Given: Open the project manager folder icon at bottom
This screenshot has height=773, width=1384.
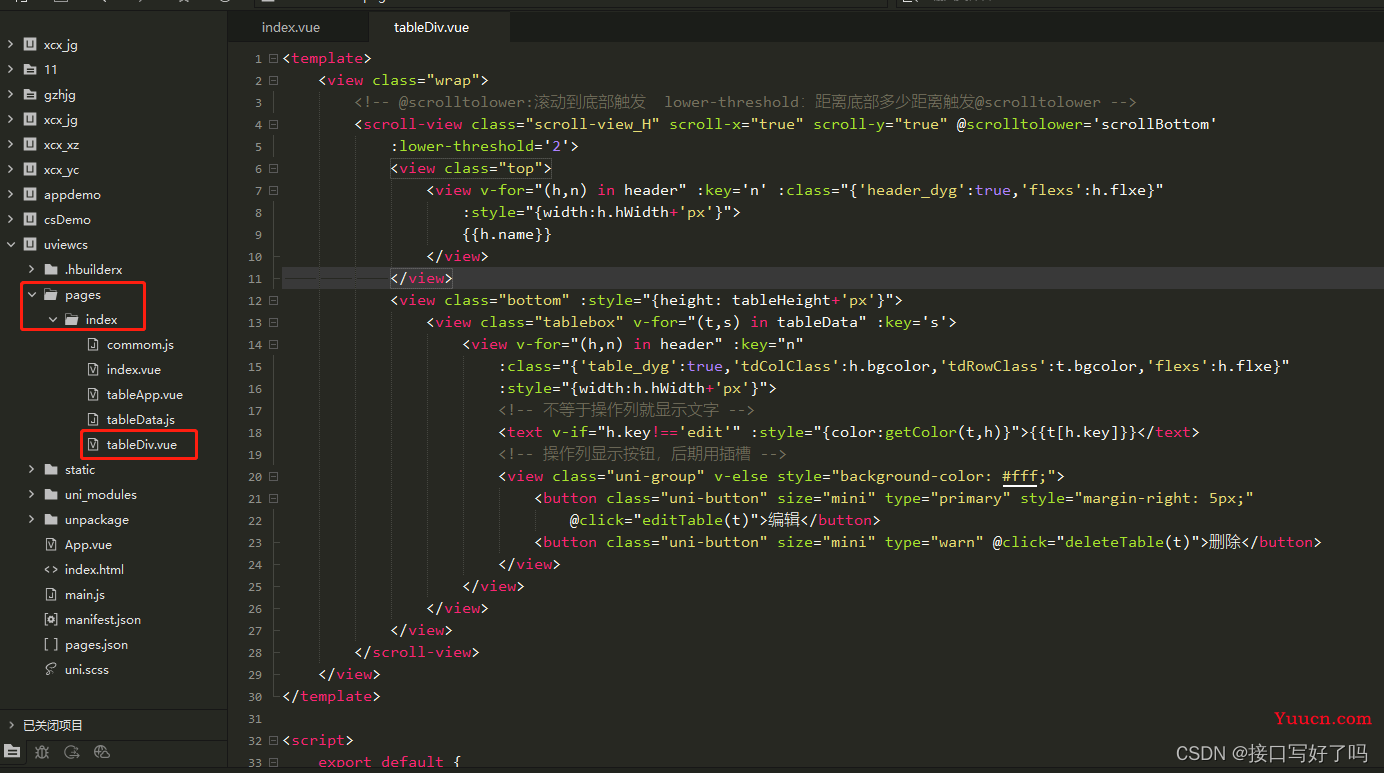Looking at the screenshot, I should pyautogui.click(x=12, y=752).
